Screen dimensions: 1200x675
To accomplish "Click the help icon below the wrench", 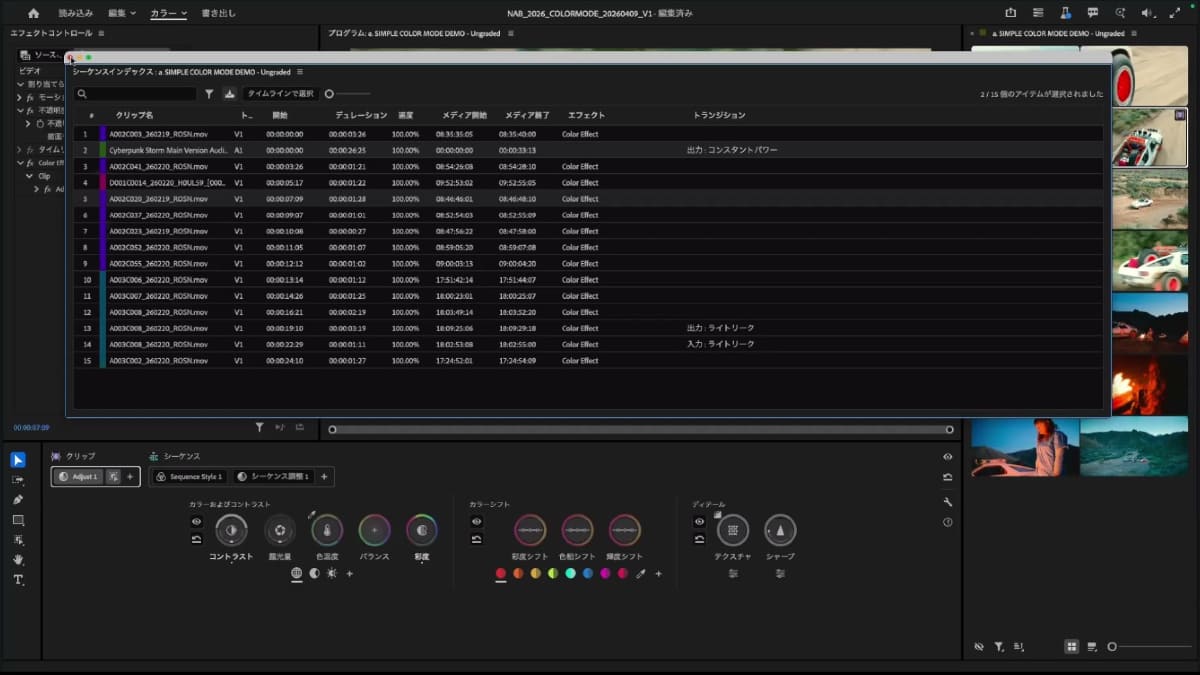I will (947, 522).
